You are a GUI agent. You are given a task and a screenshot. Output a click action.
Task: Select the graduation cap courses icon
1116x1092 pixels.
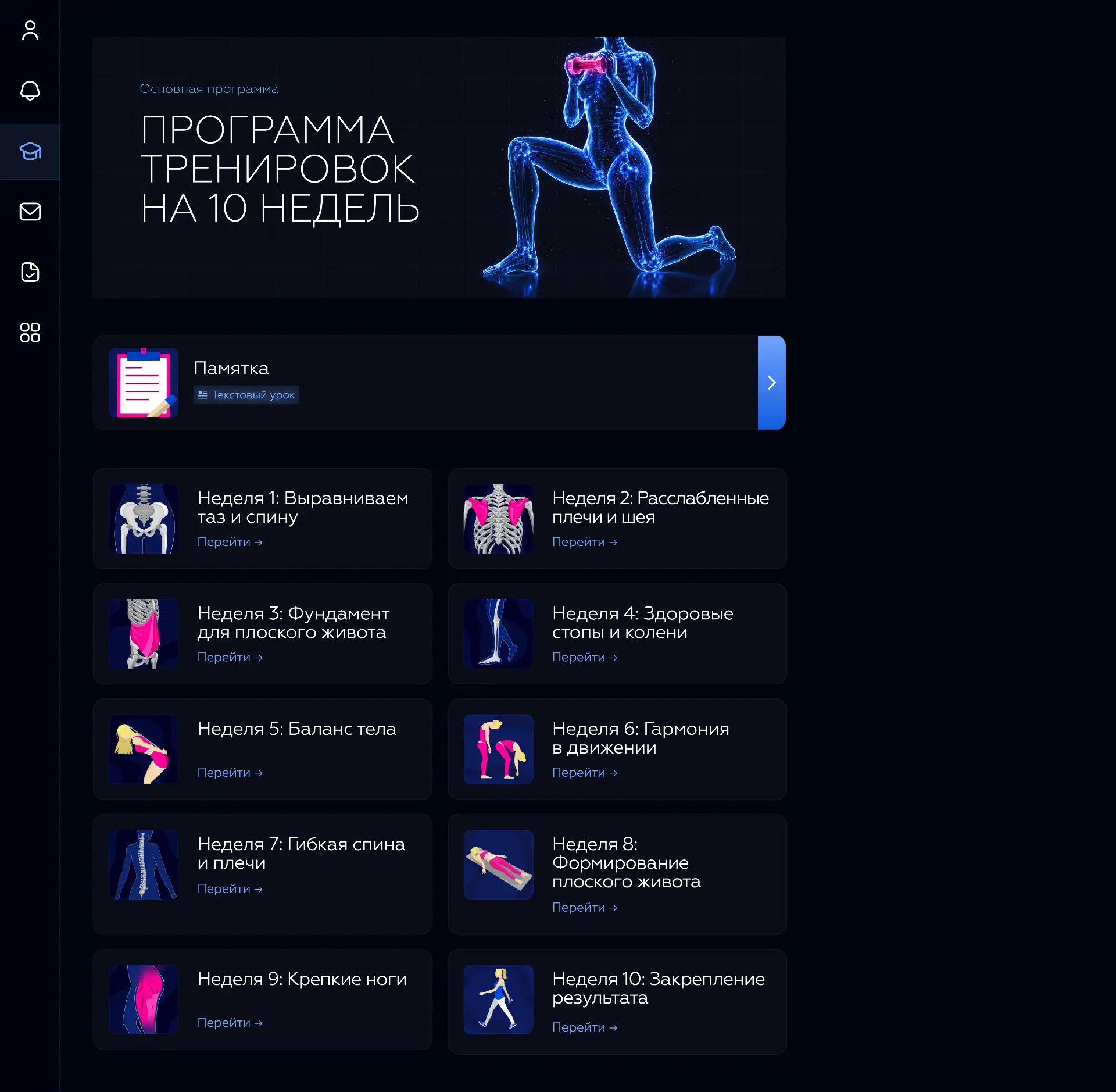click(30, 151)
